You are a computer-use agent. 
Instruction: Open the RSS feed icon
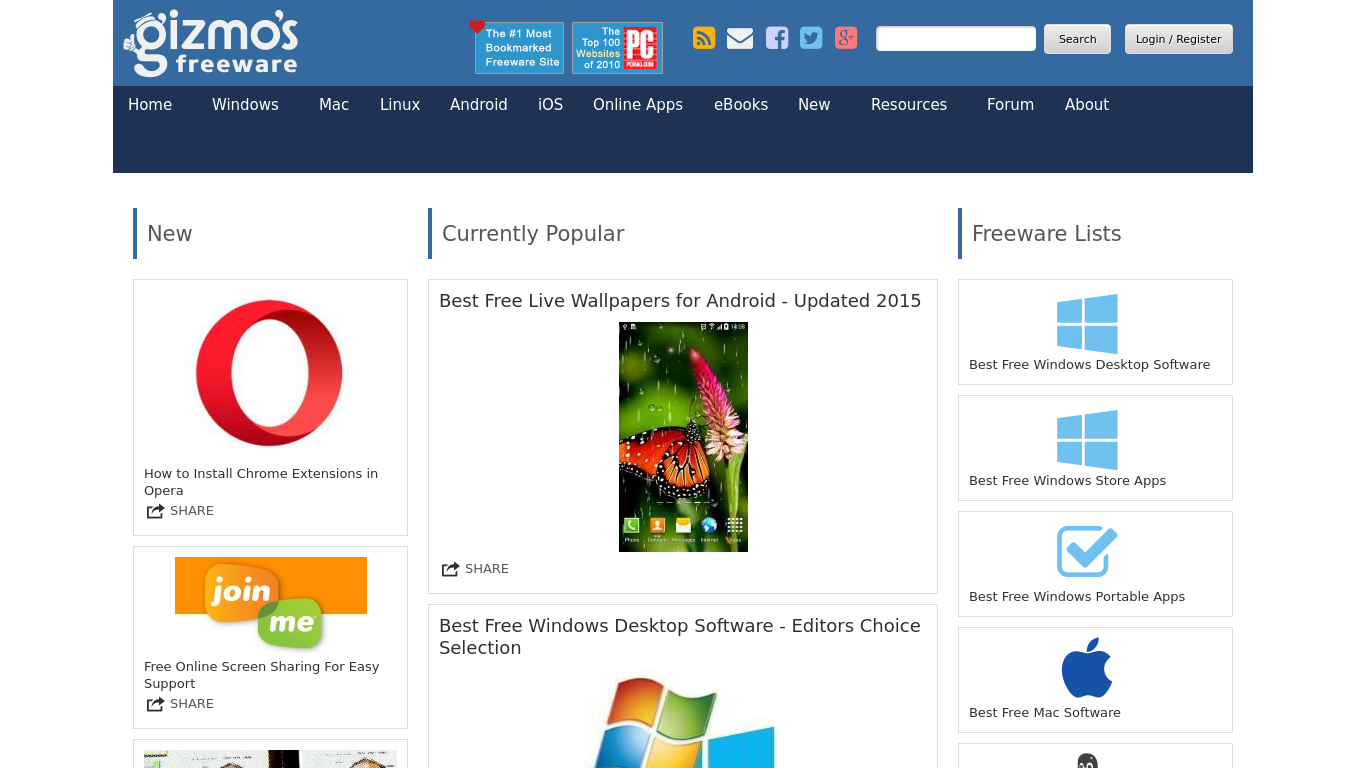pos(704,38)
